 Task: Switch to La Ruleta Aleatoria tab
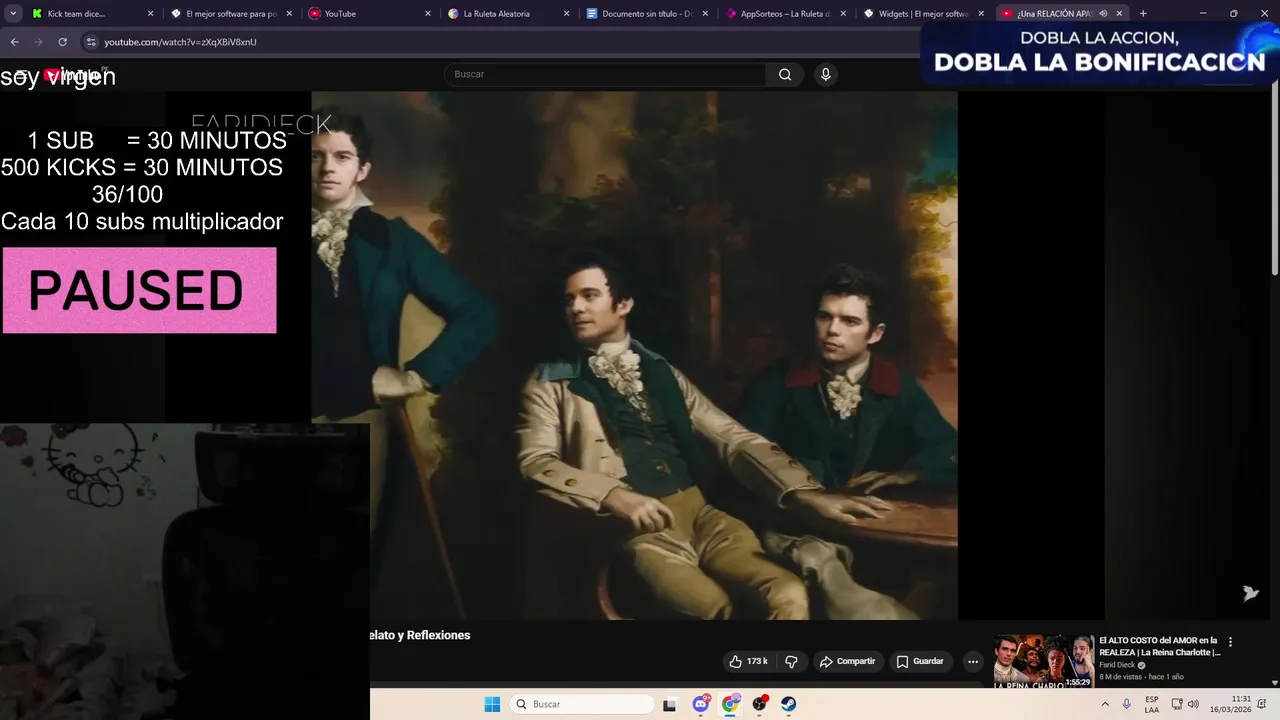point(508,14)
